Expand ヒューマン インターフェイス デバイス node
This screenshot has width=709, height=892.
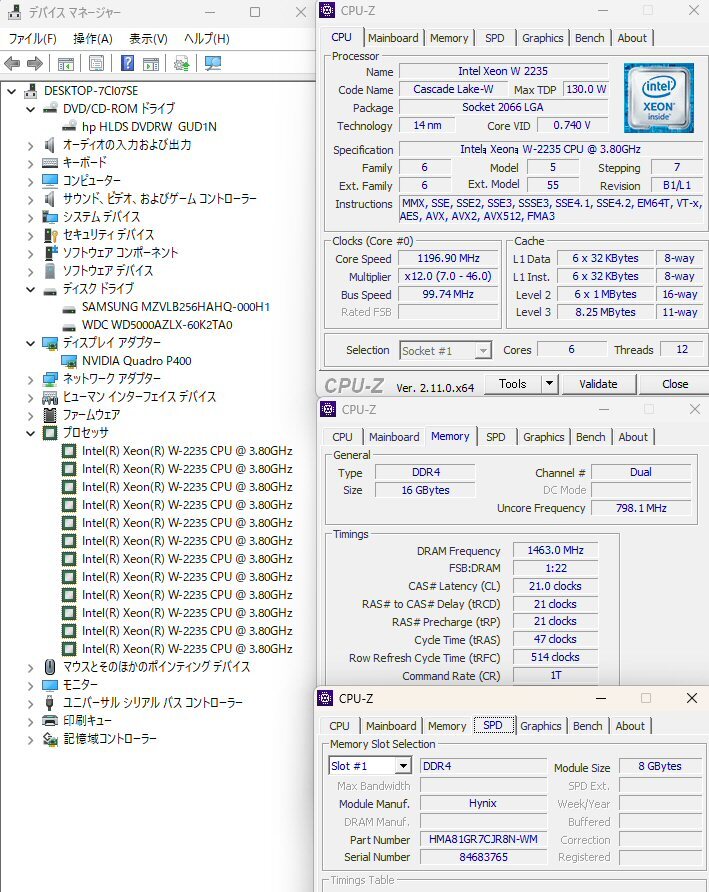pyautogui.click(x=31, y=397)
